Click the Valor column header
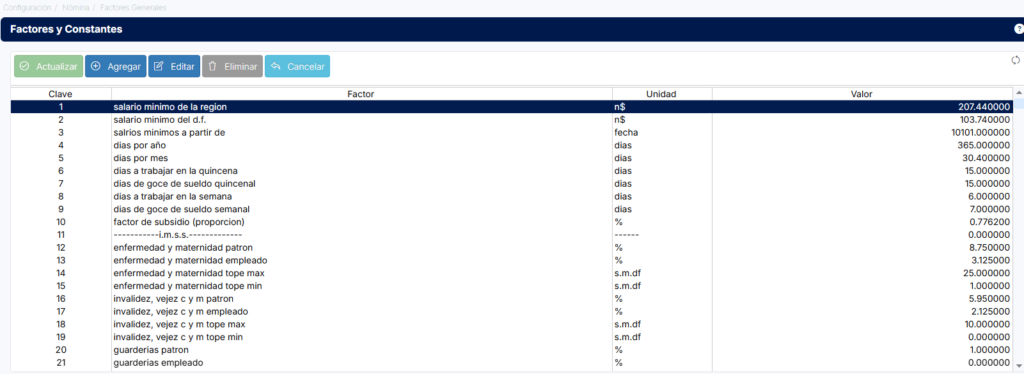The width and height of the screenshot is (1024, 374). click(x=861, y=94)
